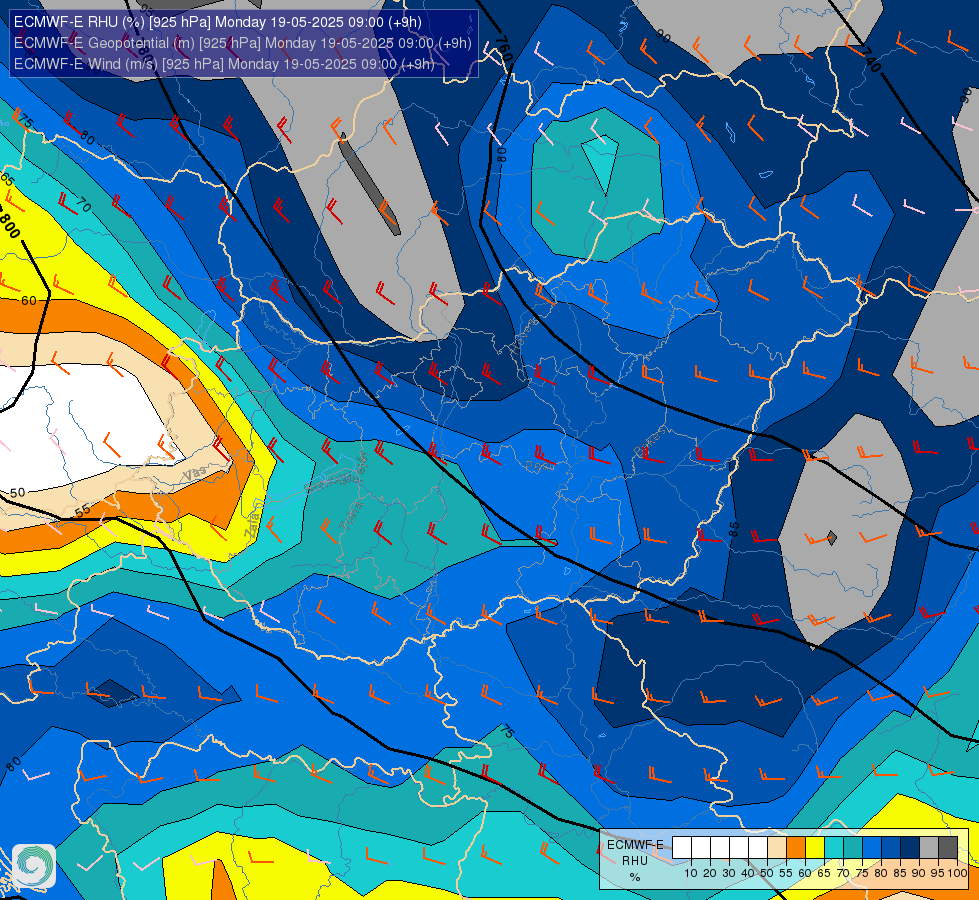Click the 'RHU' label in the legend box

coord(635,861)
